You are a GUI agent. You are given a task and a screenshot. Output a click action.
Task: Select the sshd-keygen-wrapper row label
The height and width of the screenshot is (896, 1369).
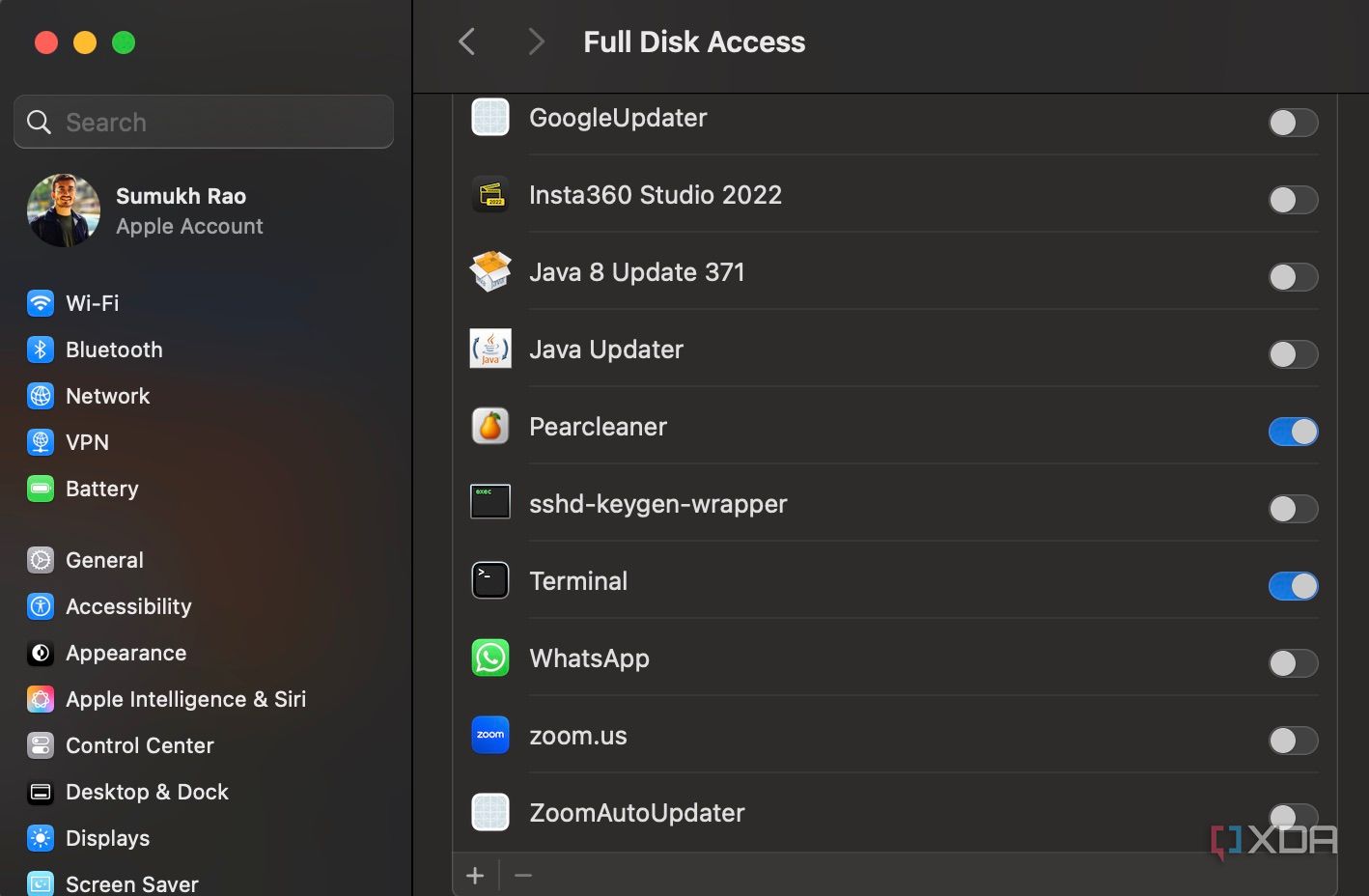point(658,504)
